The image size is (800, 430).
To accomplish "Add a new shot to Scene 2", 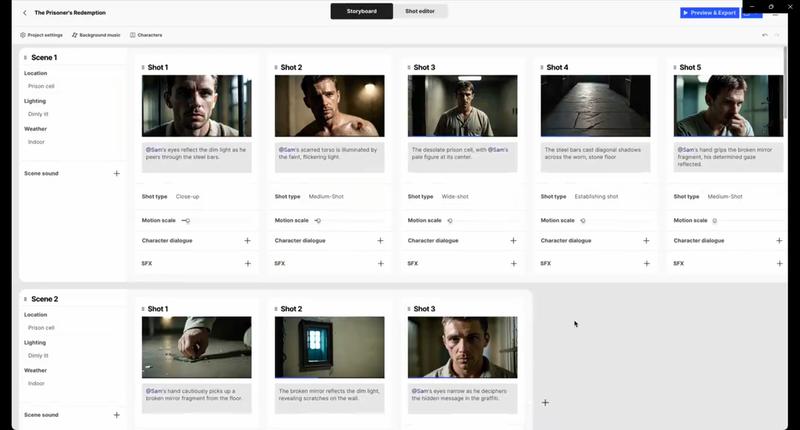I will 545,402.
